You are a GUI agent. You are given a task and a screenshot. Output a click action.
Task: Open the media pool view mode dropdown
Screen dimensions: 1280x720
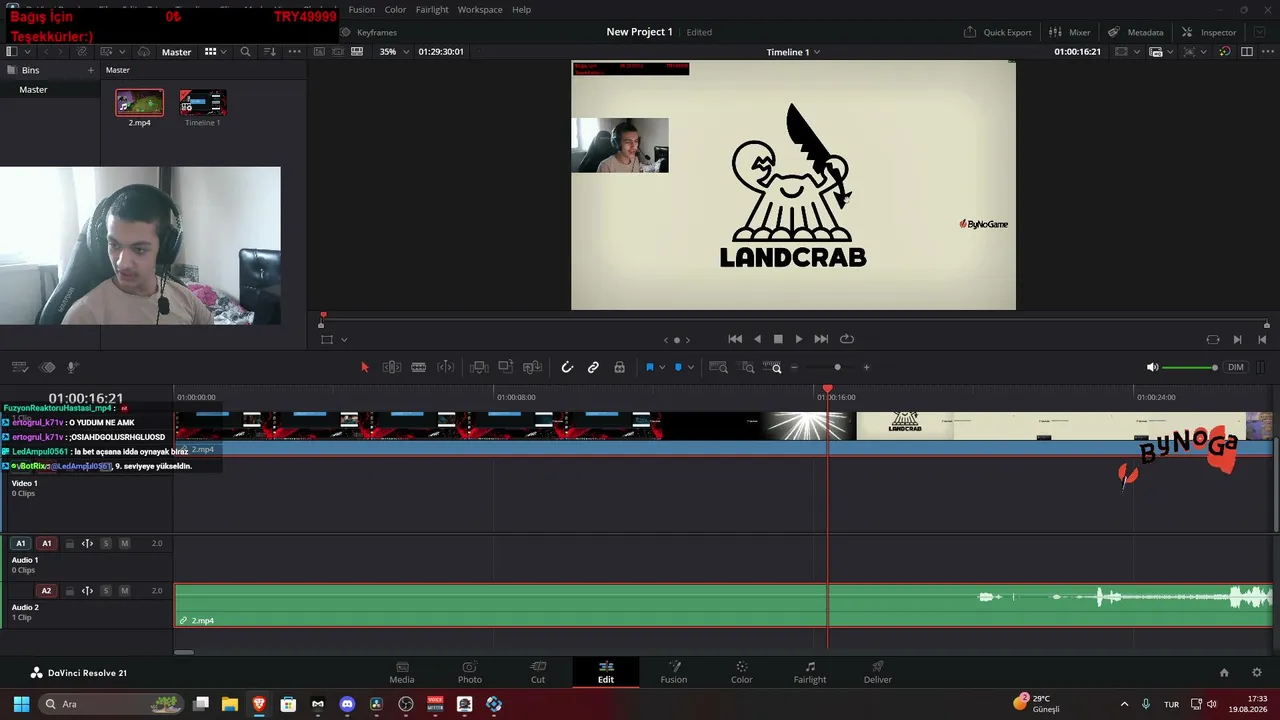[216, 52]
